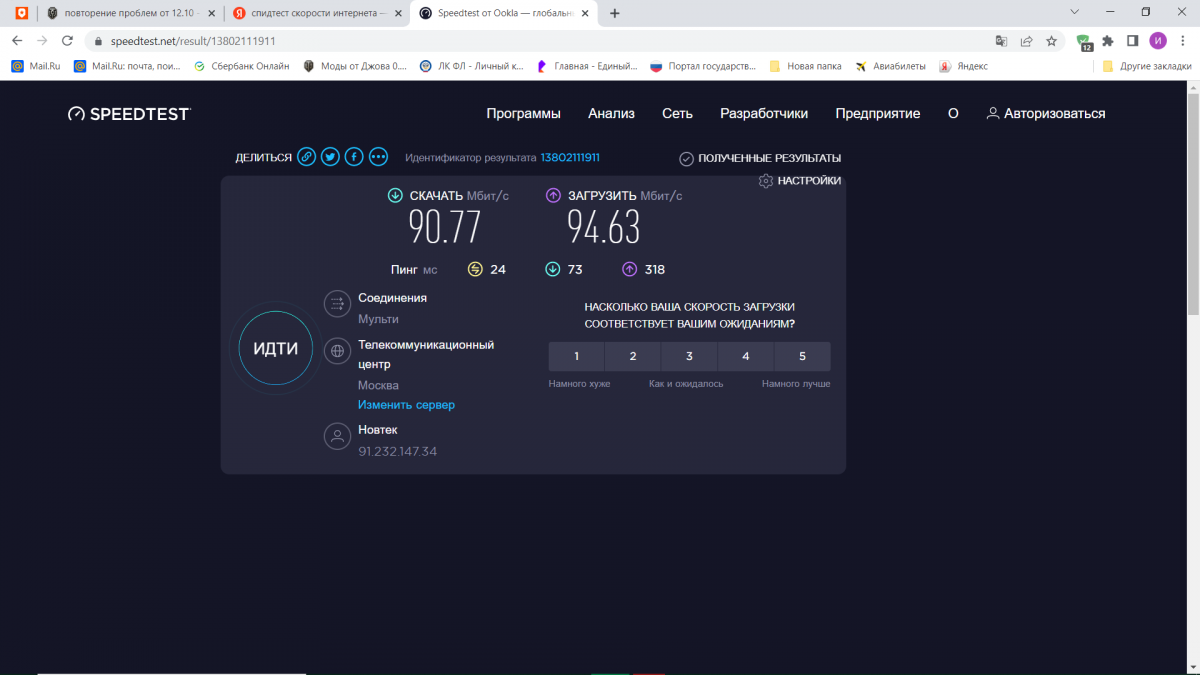This screenshot has height=675, width=1200.
Task: Choose rating 5 Намного лучше
Action: pyautogui.click(x=802, y=356)
